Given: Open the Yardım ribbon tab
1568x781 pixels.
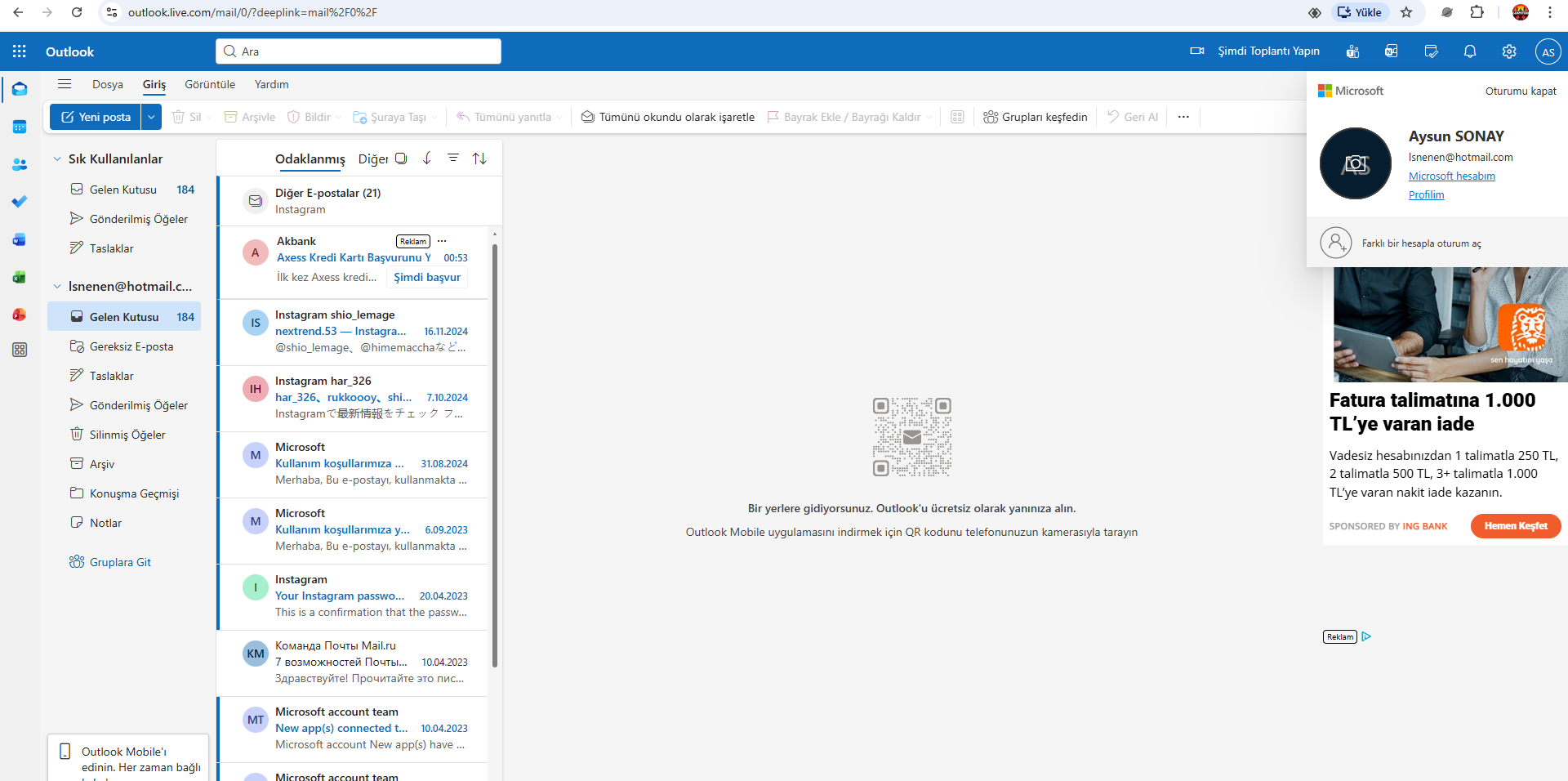Looking at the screenshot, I should [x=272, y=84].
